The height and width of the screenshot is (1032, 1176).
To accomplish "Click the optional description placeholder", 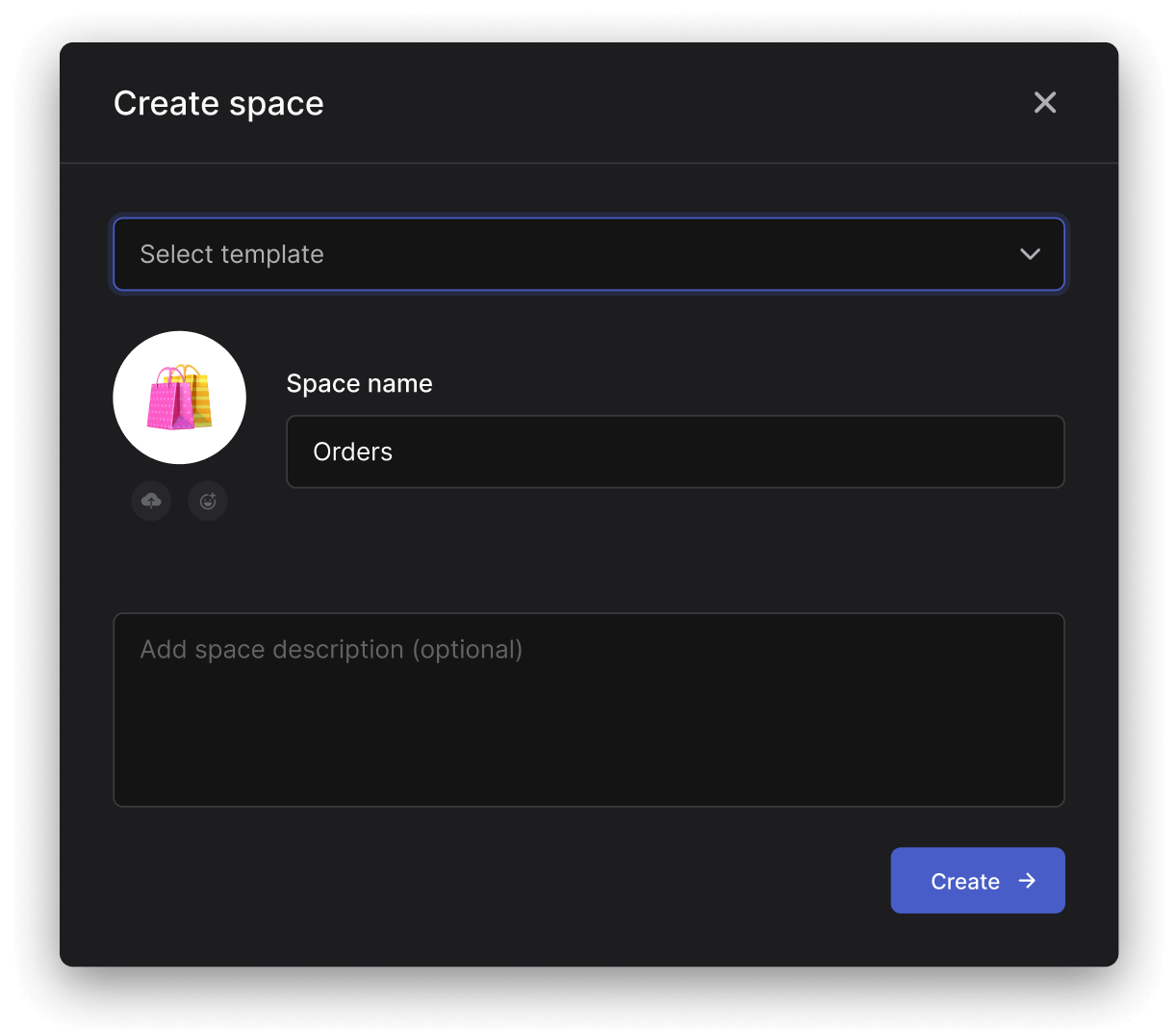I will [331, 650].
